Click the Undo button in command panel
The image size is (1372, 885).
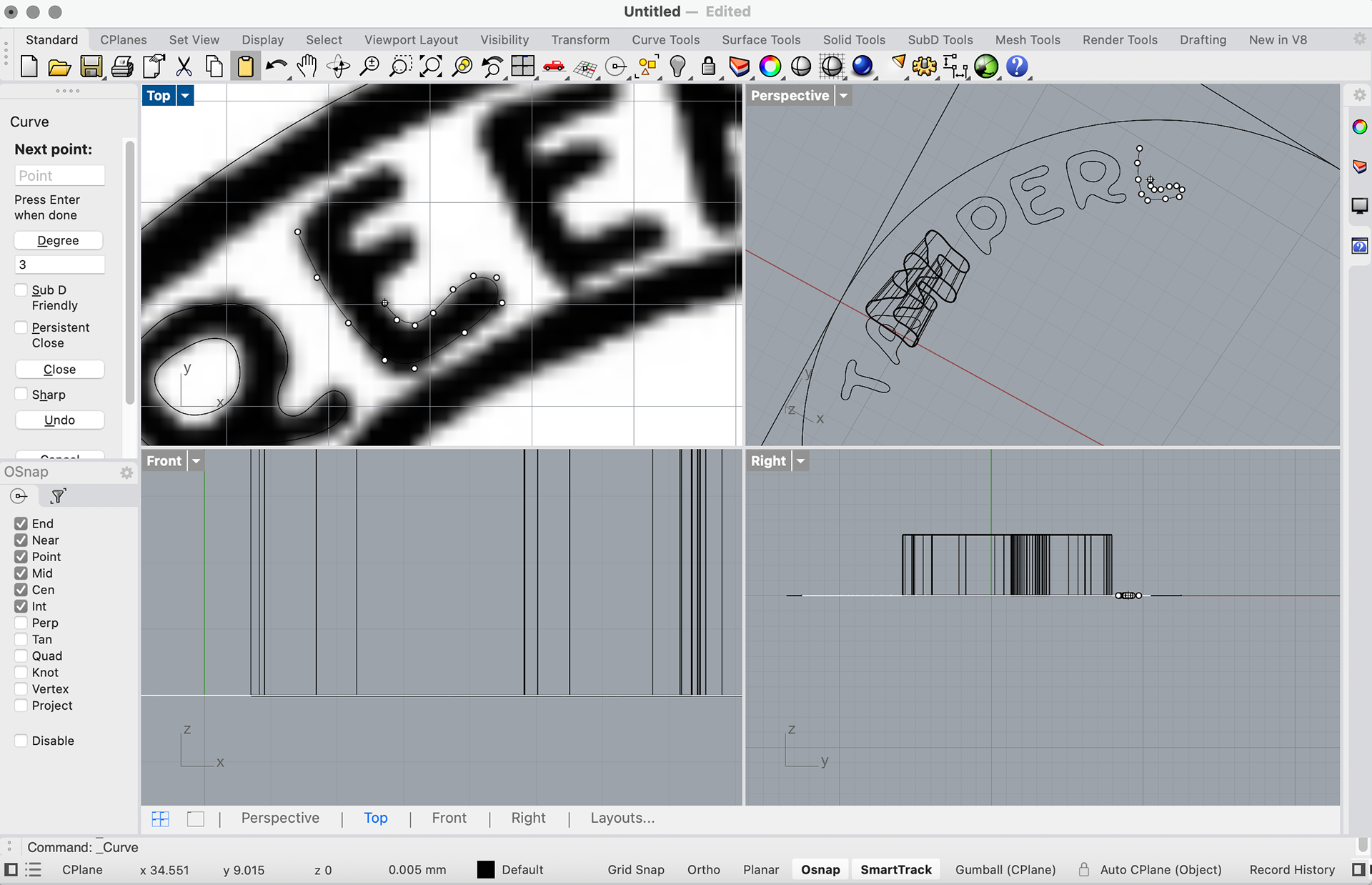coord(59,420)
